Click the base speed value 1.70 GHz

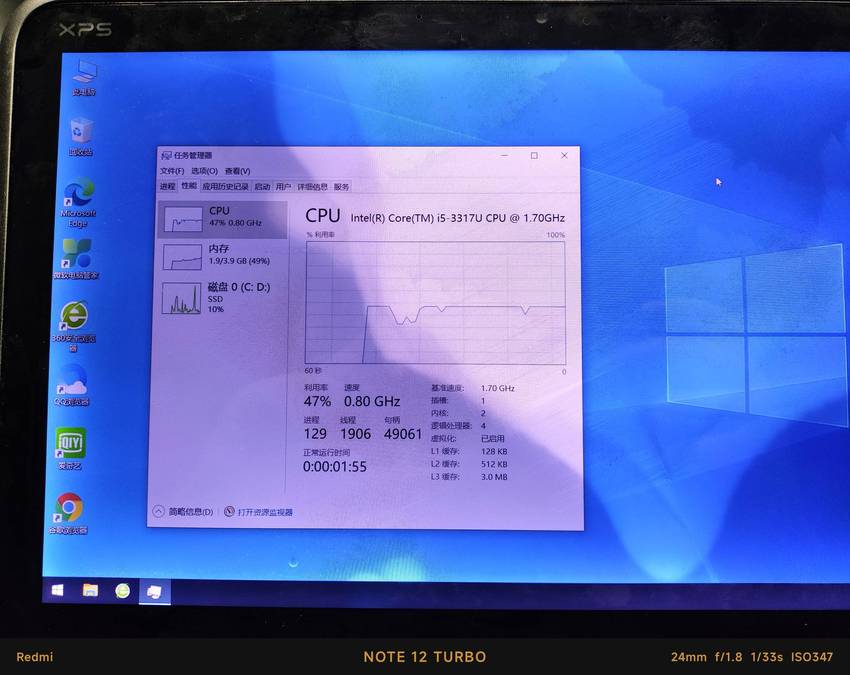pos(498,388)
